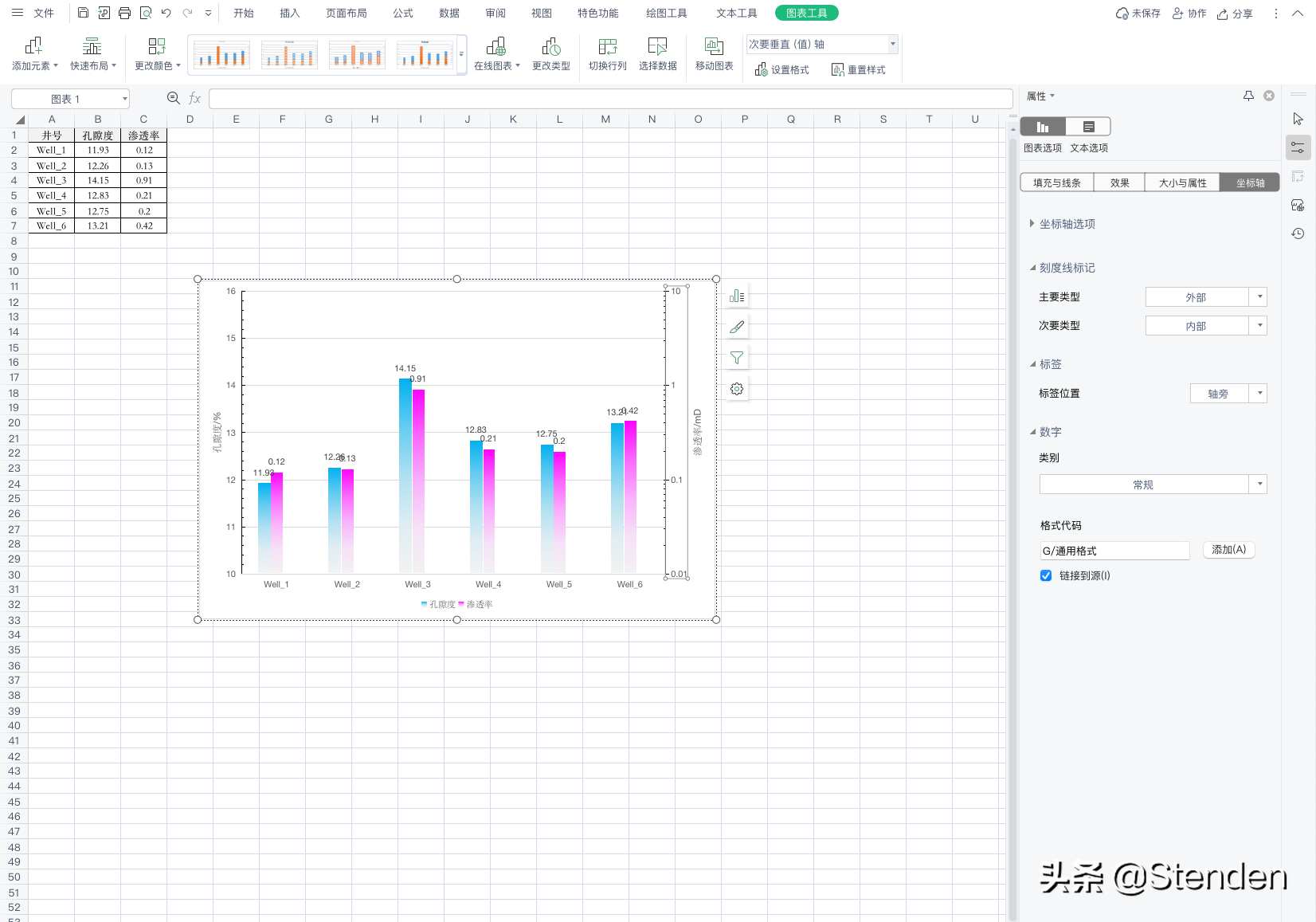Click the chart filter funnel icon
The width and height of the screenshot is (1316, 922).
(x=737, y=358)
